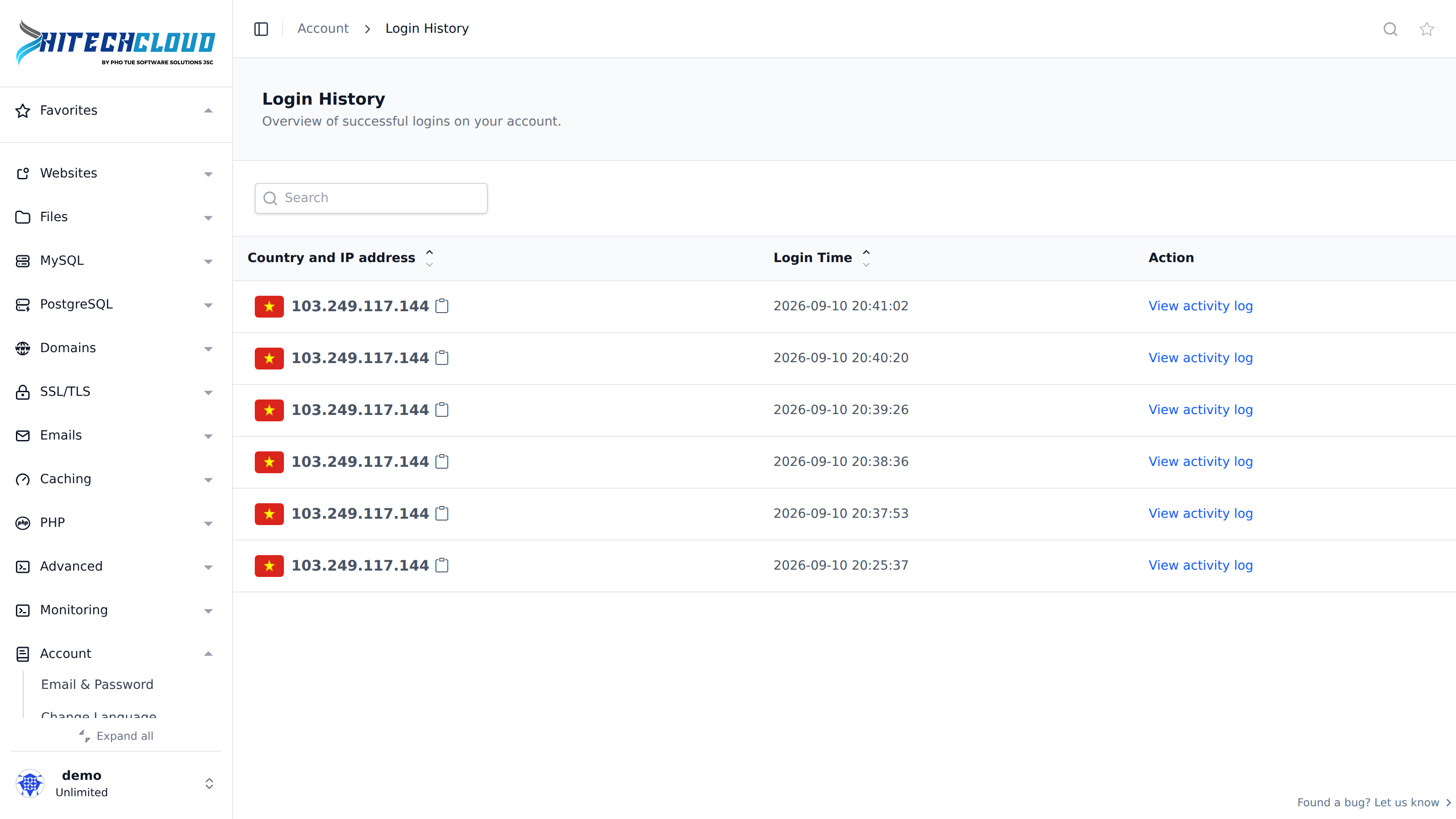Click the Vietnam flag in 20:41:02 row
The image size is (1456, 819).
tap(269, 306)
